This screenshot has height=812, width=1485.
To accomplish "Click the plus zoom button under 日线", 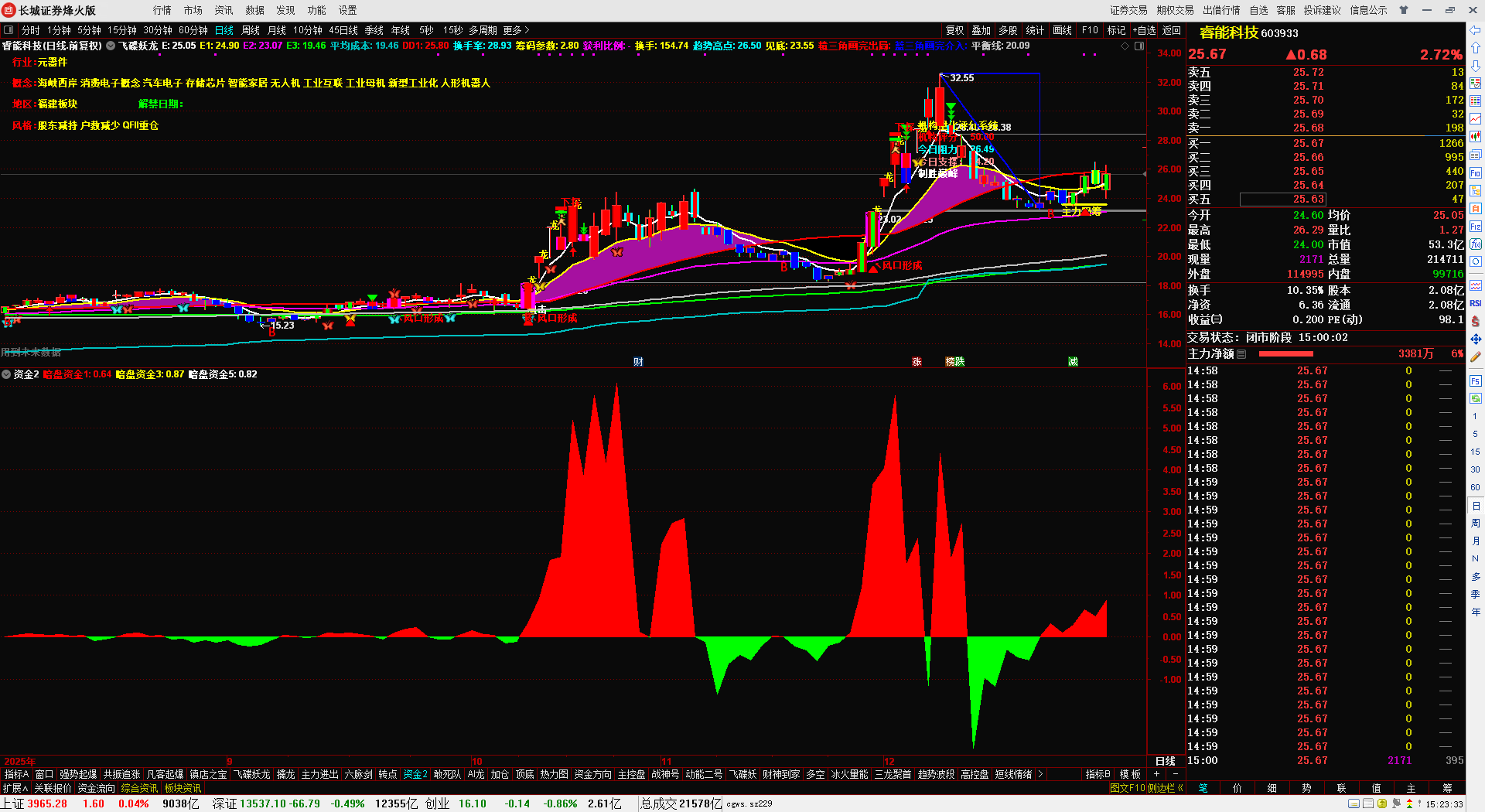I will point(1157,774).
